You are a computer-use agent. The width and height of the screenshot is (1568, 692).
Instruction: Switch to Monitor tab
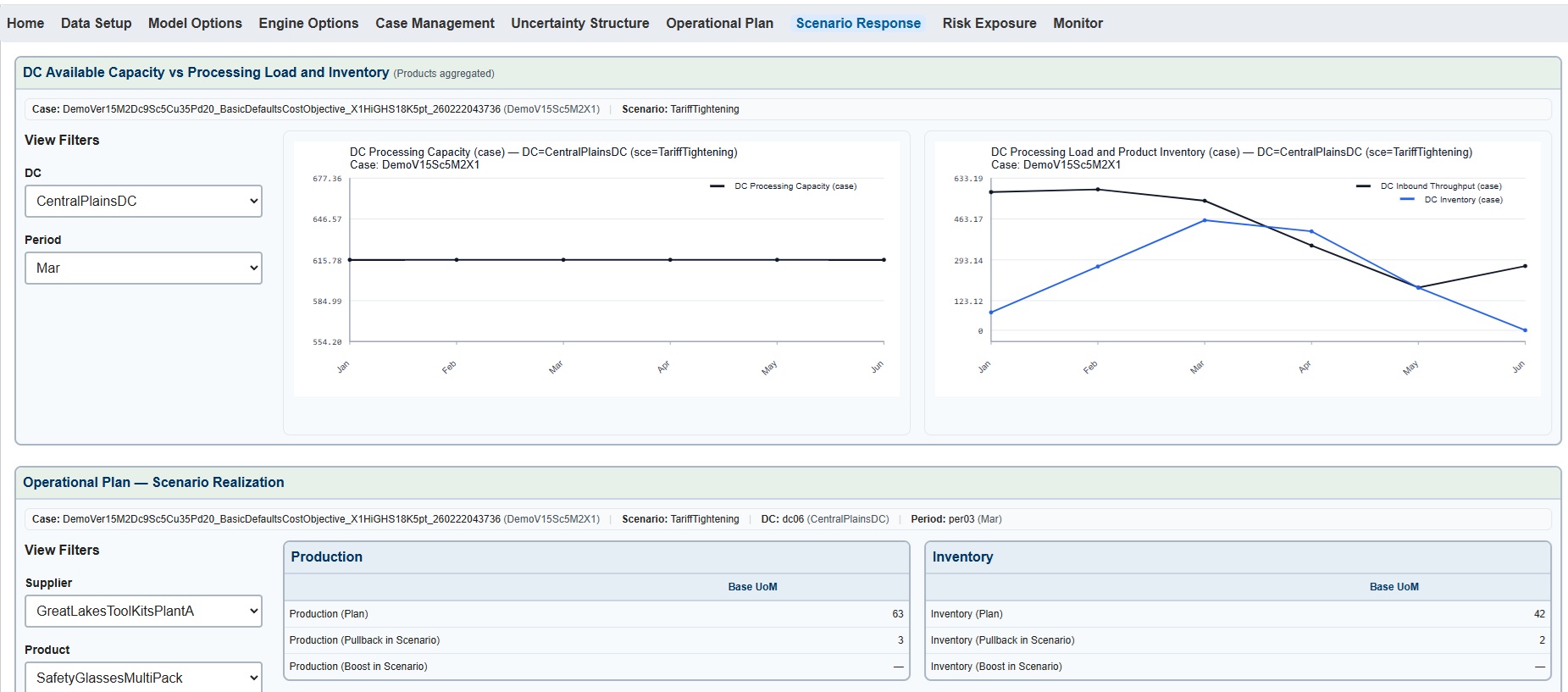1078,23
